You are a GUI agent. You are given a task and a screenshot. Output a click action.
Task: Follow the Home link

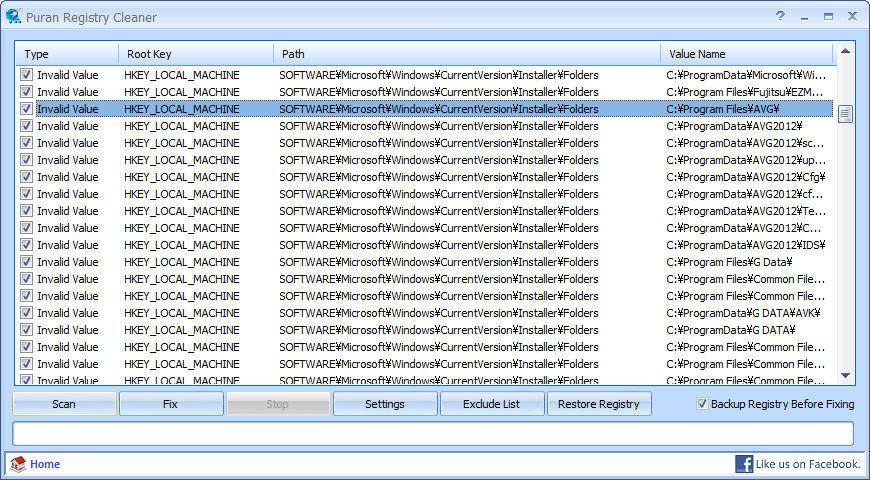45,464
